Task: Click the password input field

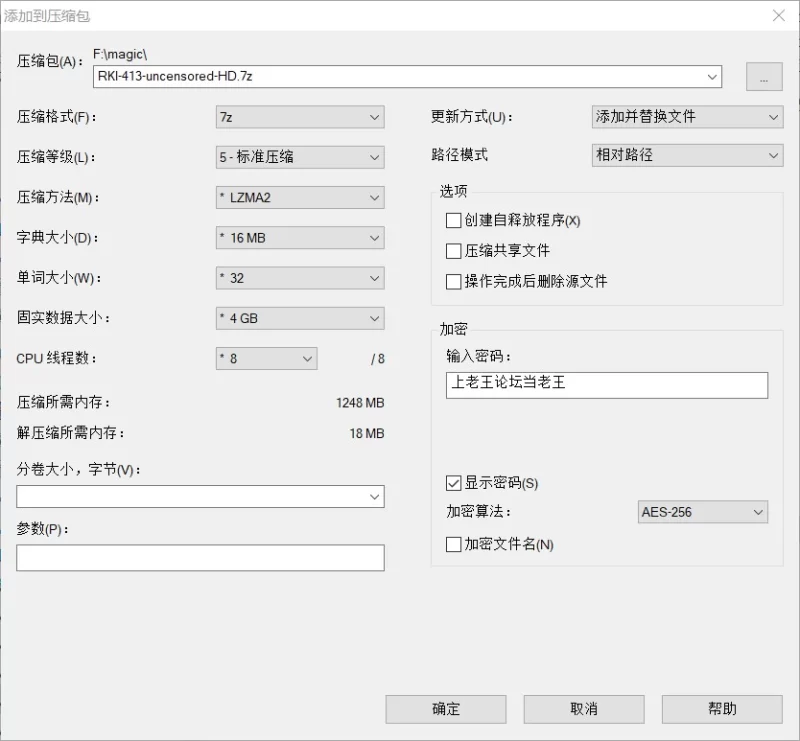Action: coord(607,385)
